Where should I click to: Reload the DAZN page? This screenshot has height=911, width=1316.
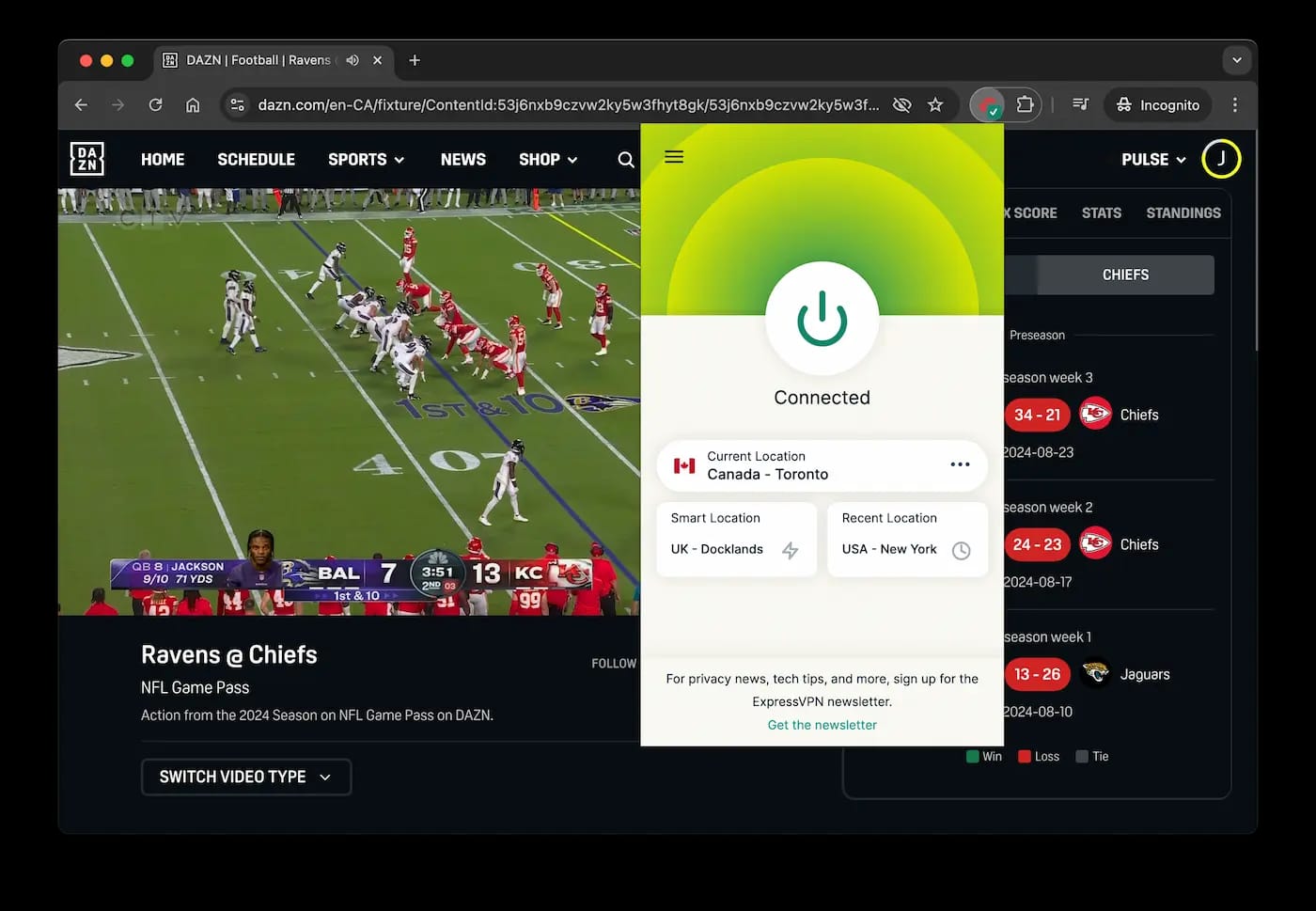tap(156, 105)
